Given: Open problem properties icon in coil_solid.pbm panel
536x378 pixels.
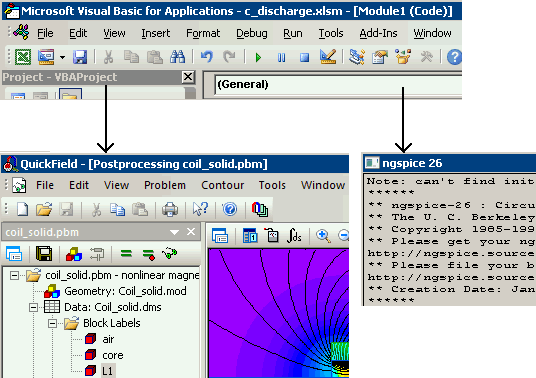Looking at the screenshot, I should tap(14, 254).
